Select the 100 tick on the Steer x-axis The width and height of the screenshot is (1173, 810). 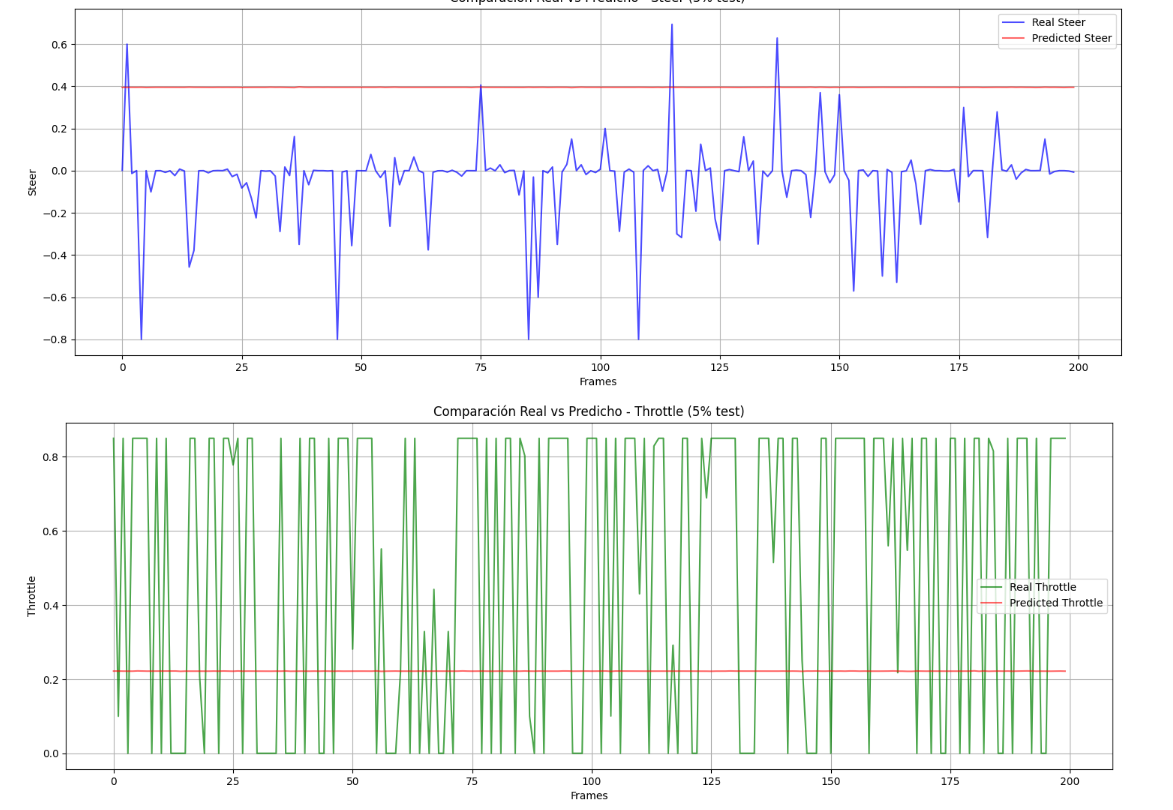click(600, 367)
